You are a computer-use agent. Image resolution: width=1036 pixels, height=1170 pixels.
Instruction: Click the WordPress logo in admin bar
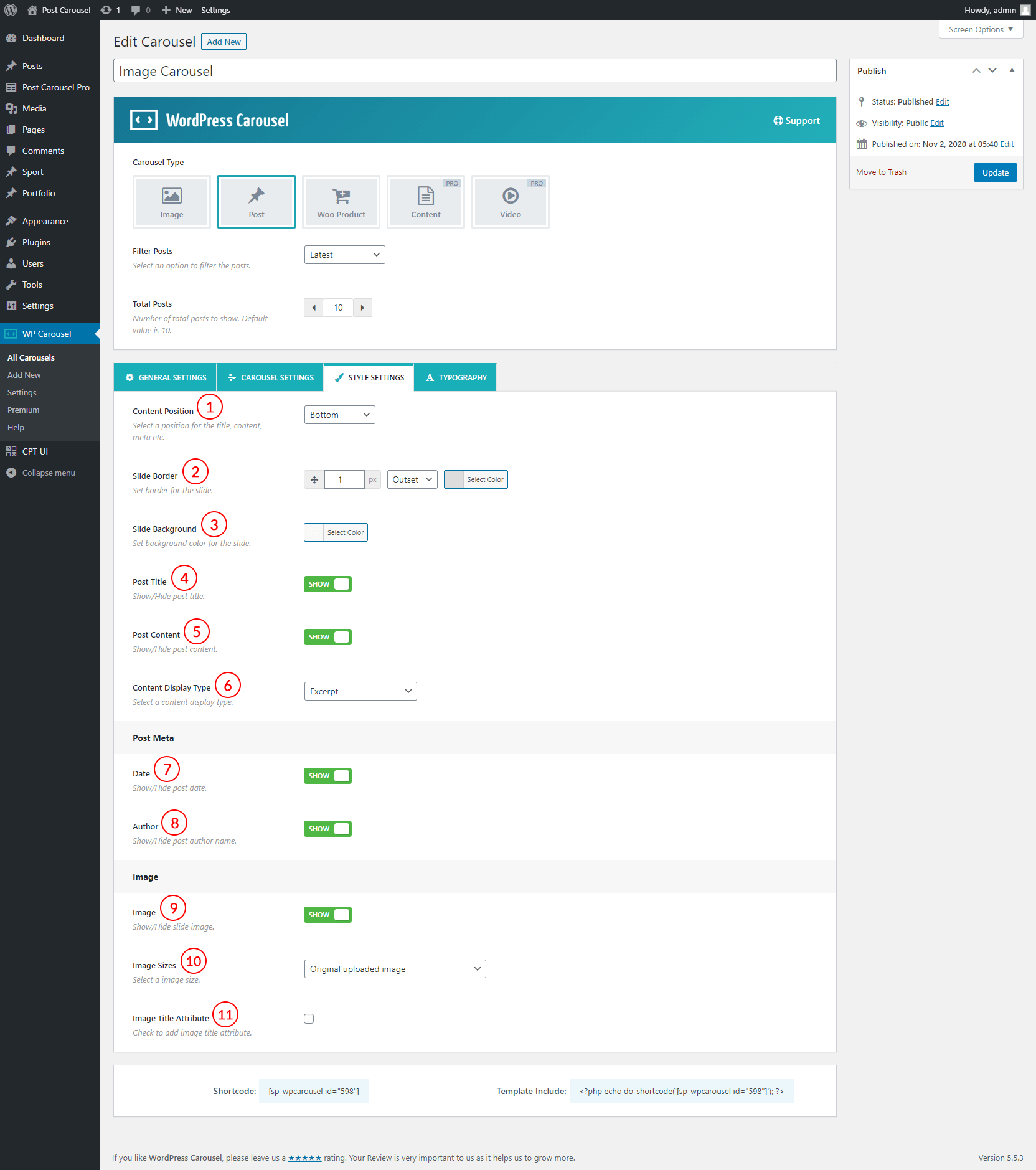[11, 10]
